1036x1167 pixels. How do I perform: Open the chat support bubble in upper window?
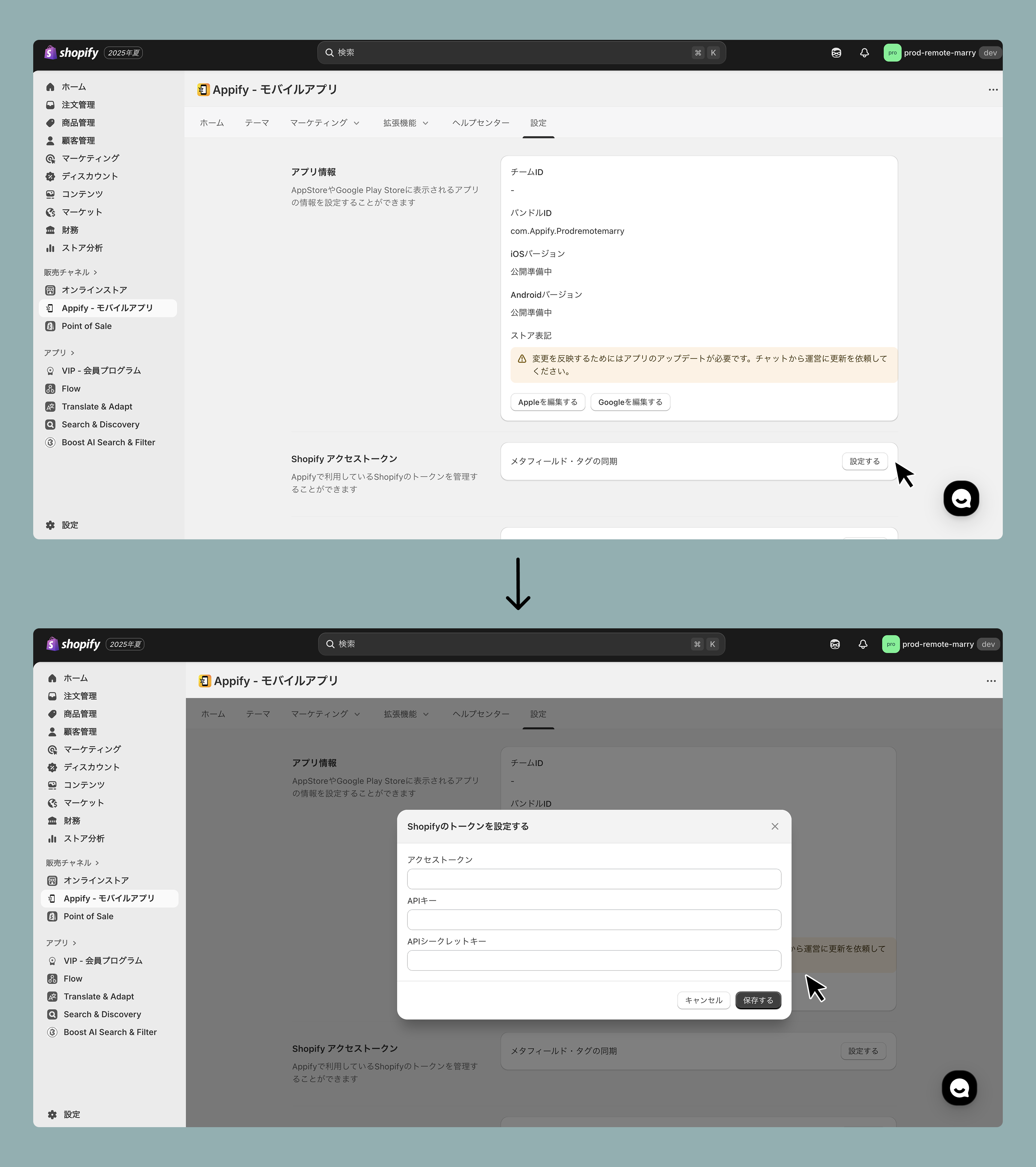pyautogui.click(x=961, y=498)
